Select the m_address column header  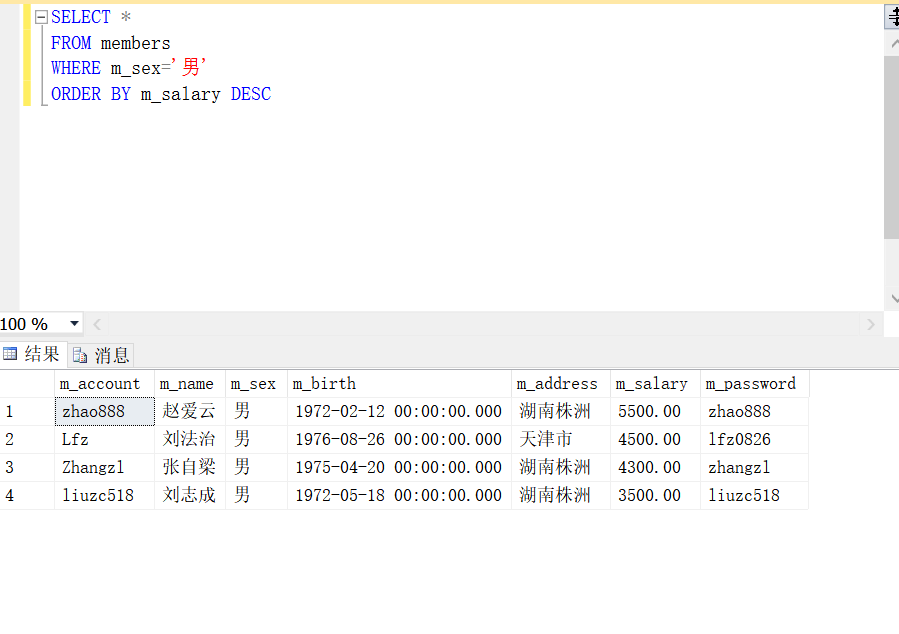point(561,383)
